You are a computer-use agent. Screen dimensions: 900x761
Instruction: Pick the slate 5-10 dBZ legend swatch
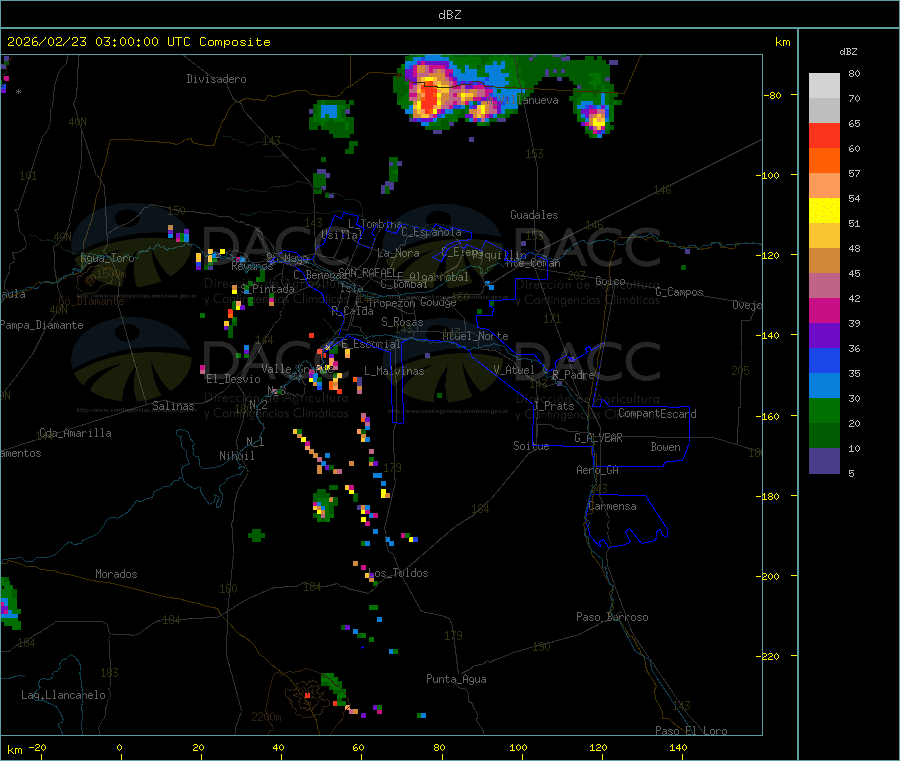tap(824, 461)
